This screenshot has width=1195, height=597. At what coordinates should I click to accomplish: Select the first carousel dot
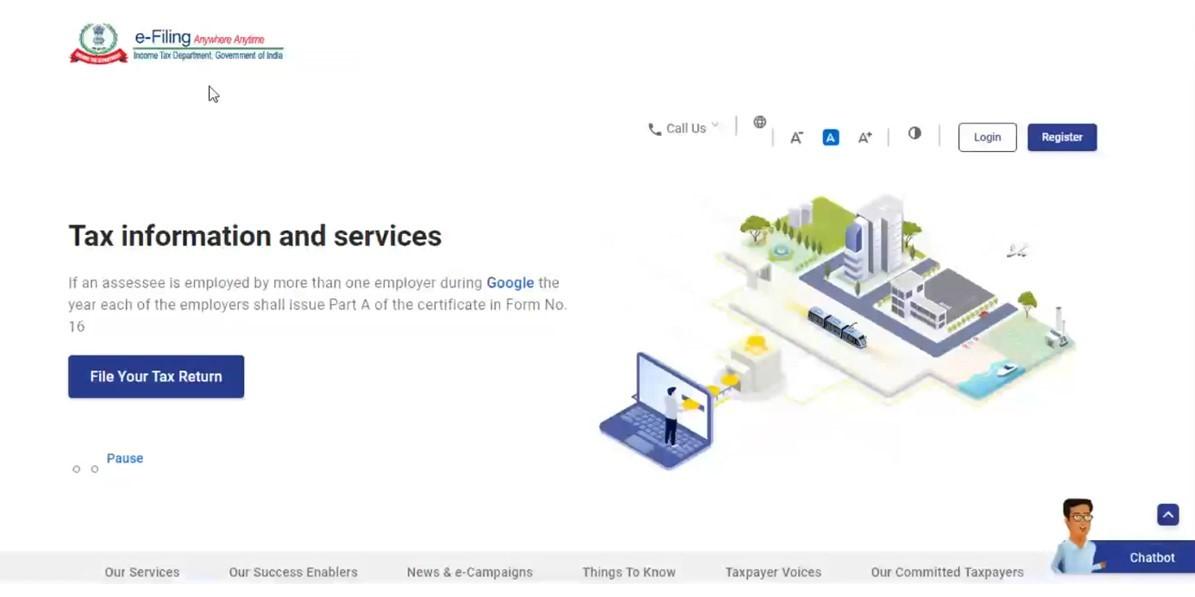pos(77,468)
